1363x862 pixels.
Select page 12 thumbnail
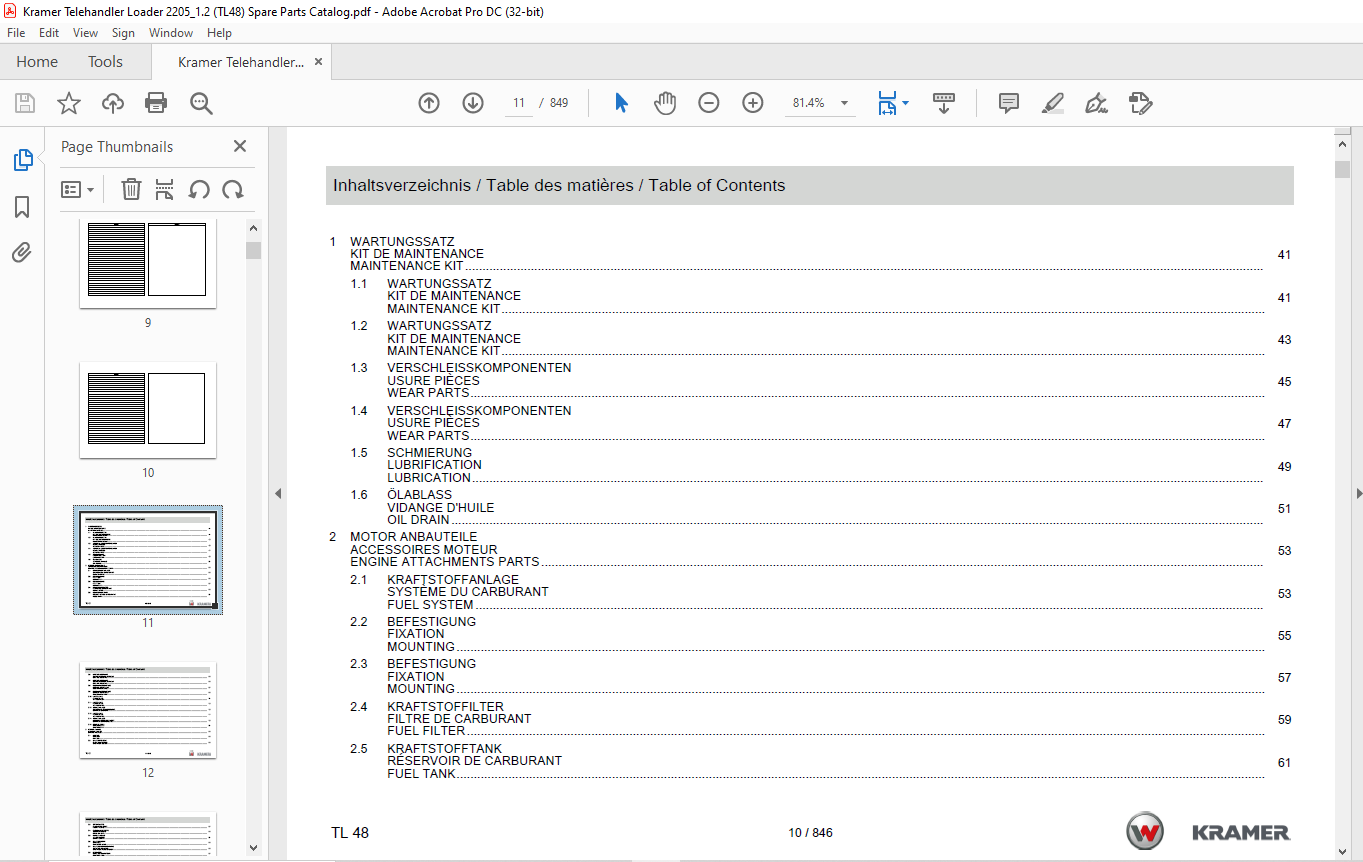pos(148,710)
